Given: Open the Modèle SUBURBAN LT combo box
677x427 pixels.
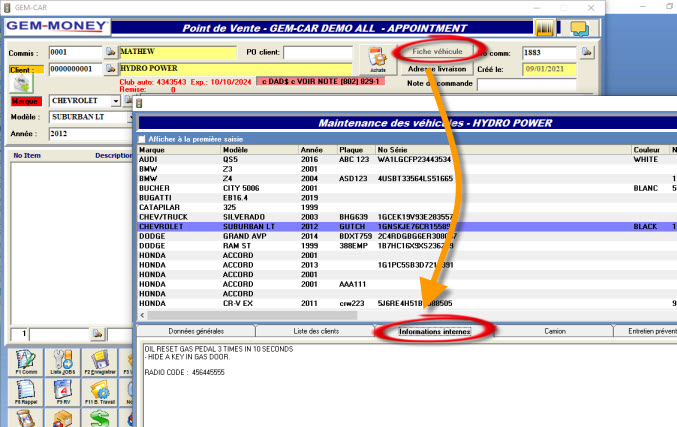Looking at the screenshot, I should click(91, 117).
